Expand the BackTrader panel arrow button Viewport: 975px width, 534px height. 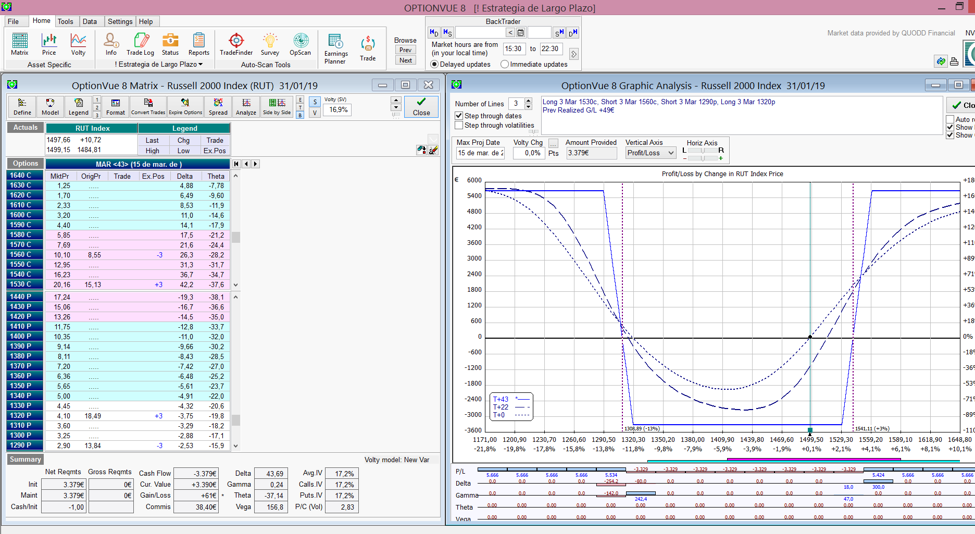pos(573,54)
